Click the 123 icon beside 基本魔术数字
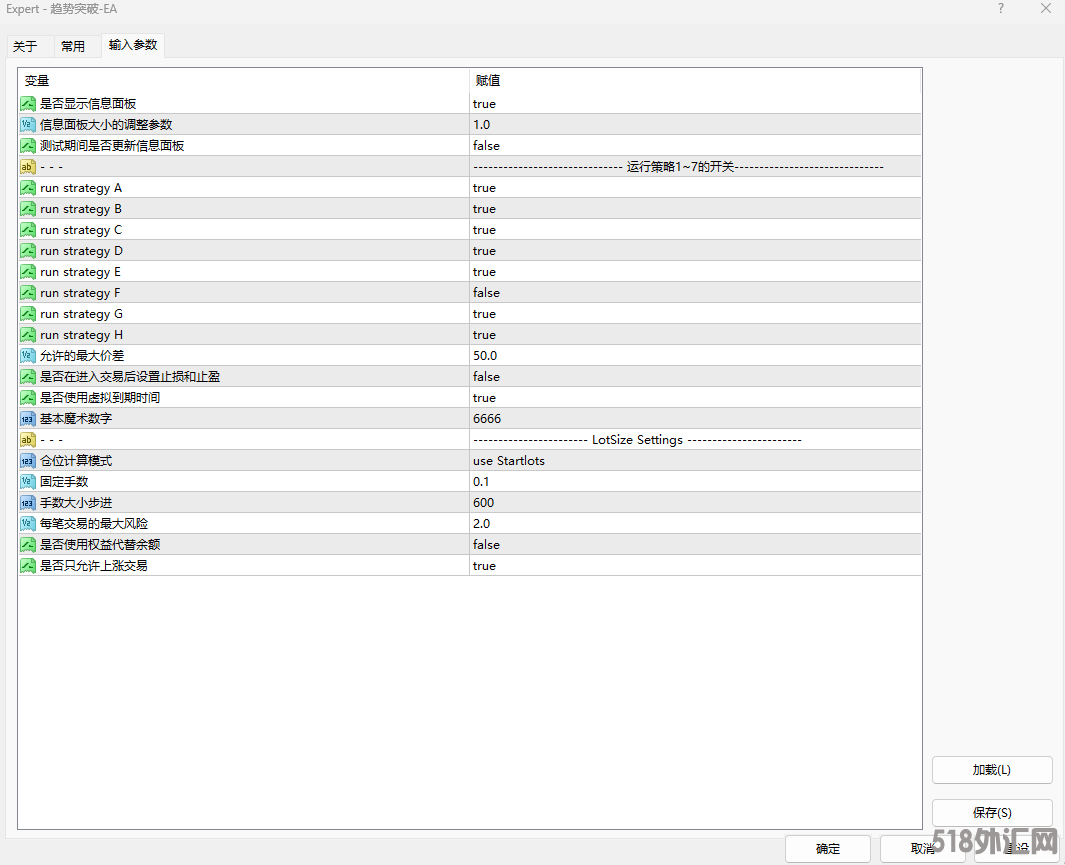Viewport: 1065px width, 865px height. tap(28, 419)
